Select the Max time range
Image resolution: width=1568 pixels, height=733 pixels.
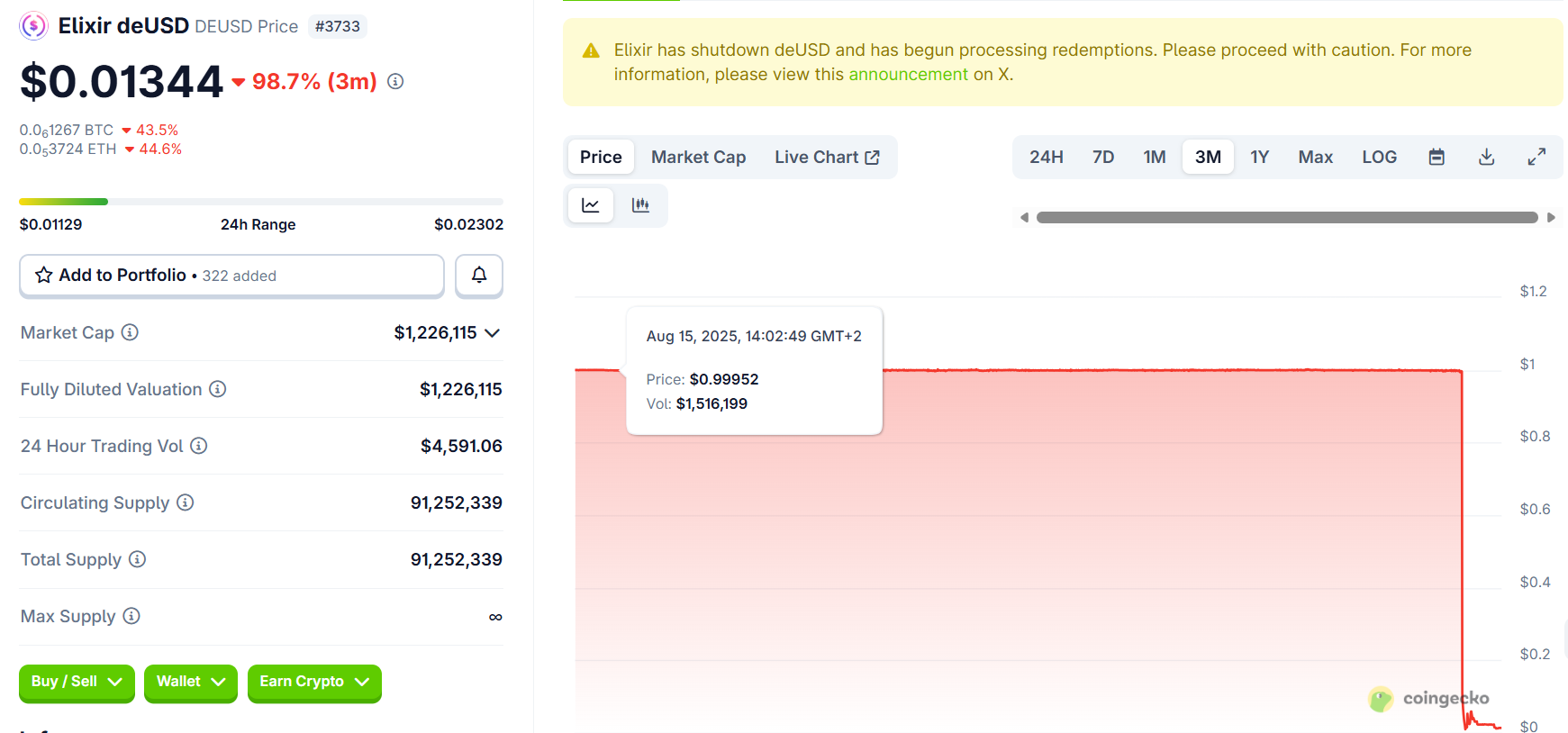[x=1315, y=157]
